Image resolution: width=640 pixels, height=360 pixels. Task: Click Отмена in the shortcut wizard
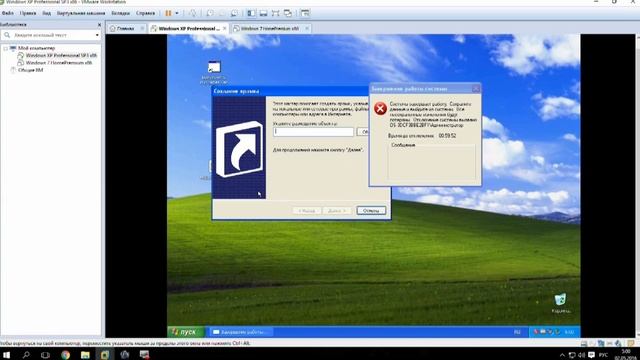pyautogui.click(x=371, y=211)
